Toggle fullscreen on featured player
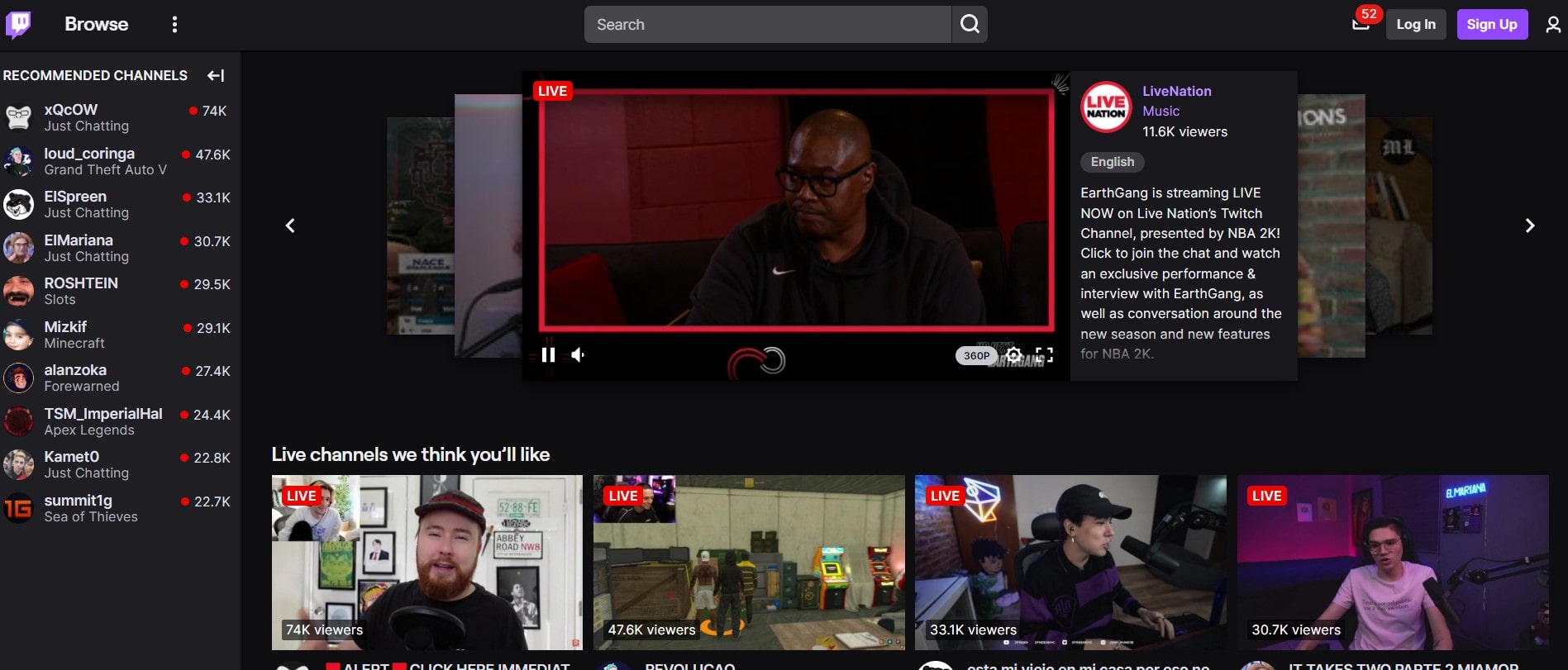This screenshot has height=670, width=1568. pyautogui.click(x=1045, y=355)
